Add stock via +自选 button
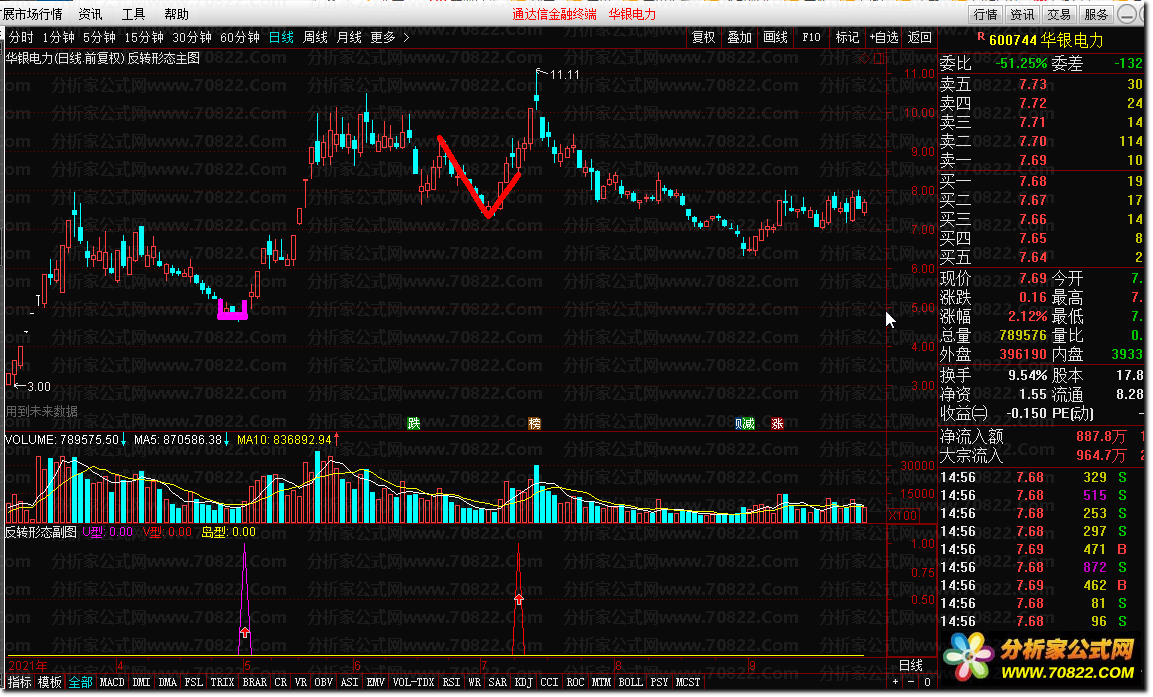The height and width of the screenshot is (697, 1153). [x=884, y=37]
